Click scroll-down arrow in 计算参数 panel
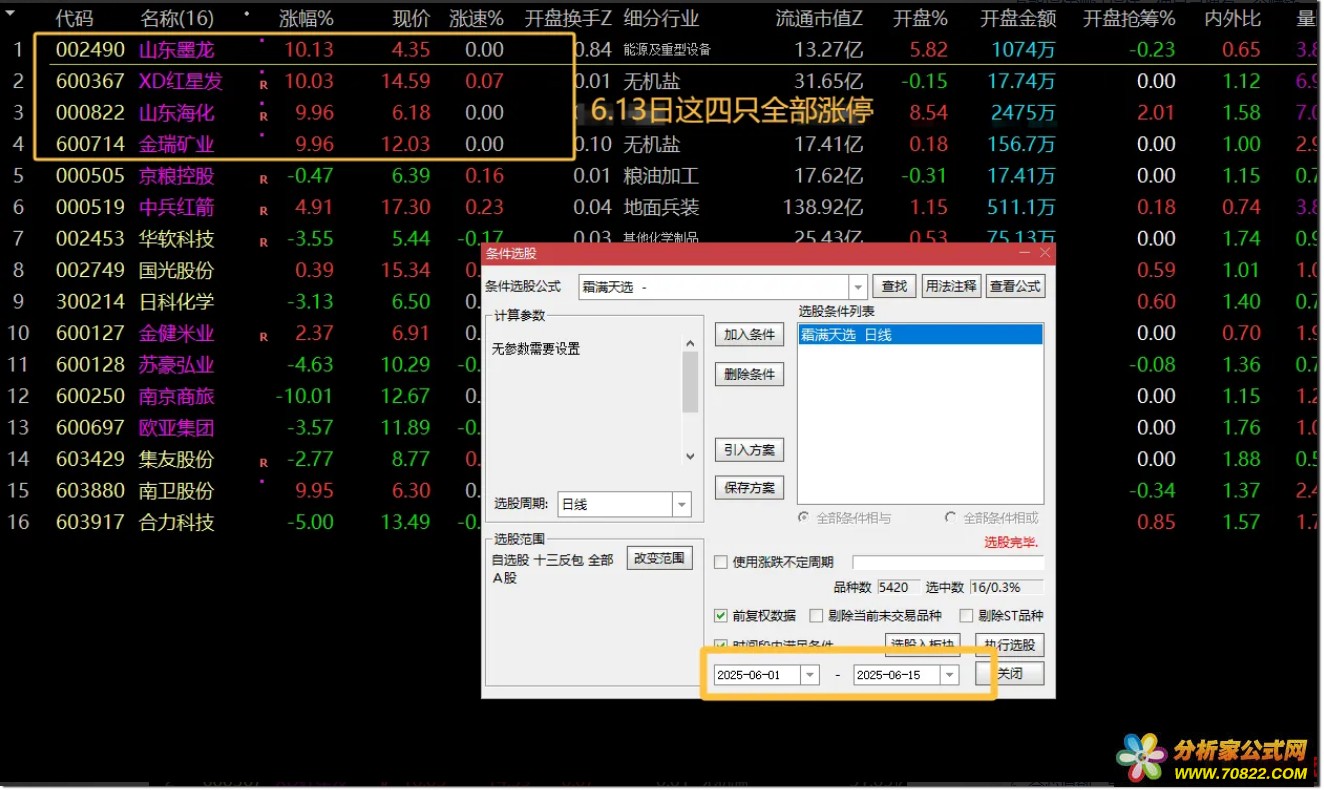Image resolution: width=1324 pixels, height=790 pixels. (690, 456)
